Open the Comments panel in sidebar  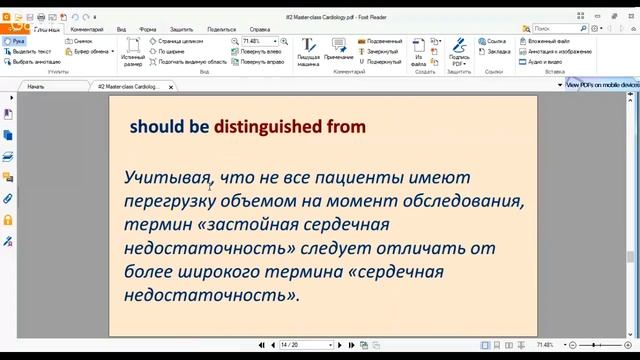point(8,177)
